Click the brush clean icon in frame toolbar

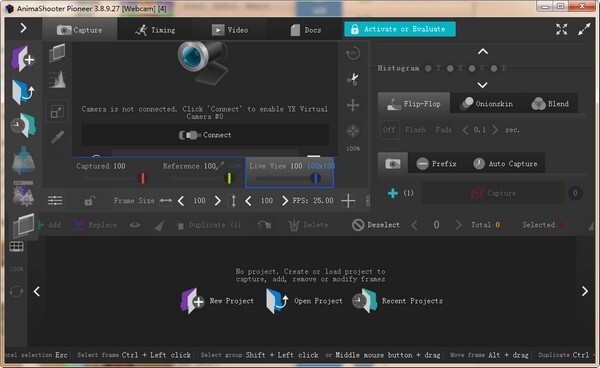click(160, 225)
